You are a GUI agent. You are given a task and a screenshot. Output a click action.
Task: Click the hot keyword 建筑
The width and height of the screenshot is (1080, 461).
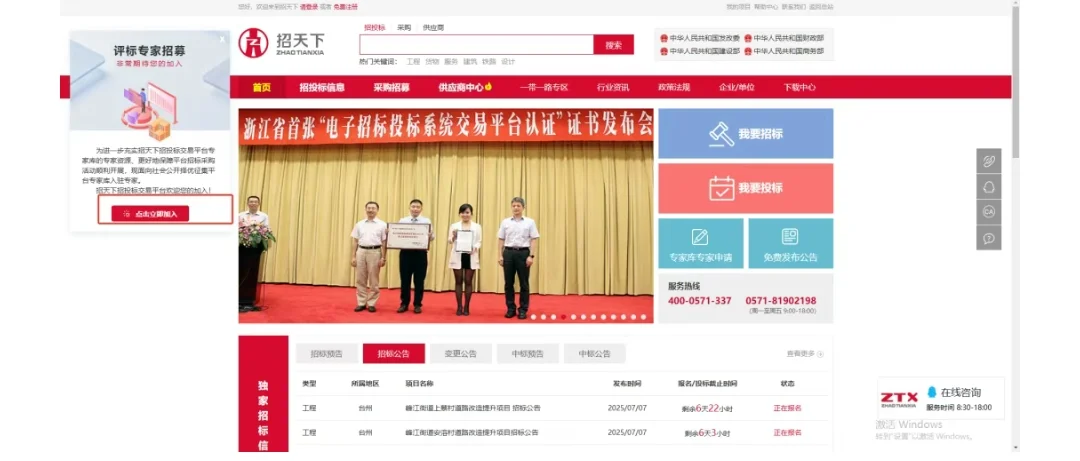click(470, 61)
